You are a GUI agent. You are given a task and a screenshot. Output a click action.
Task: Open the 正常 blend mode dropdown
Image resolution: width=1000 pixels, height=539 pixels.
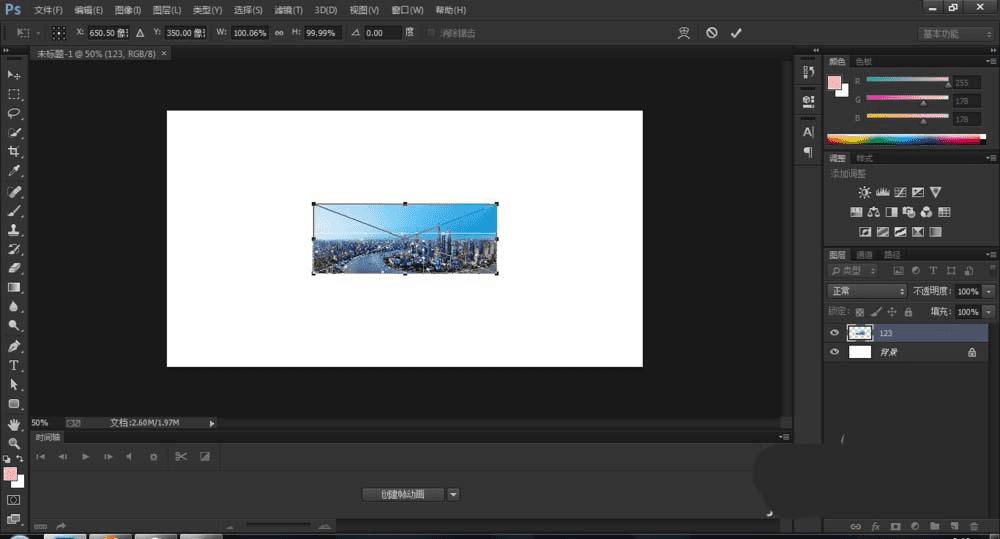867,291
